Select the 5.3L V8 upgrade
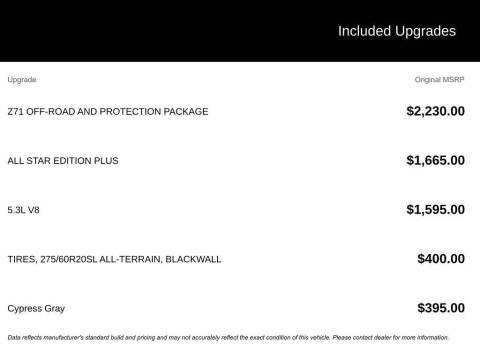 point(23,210)
